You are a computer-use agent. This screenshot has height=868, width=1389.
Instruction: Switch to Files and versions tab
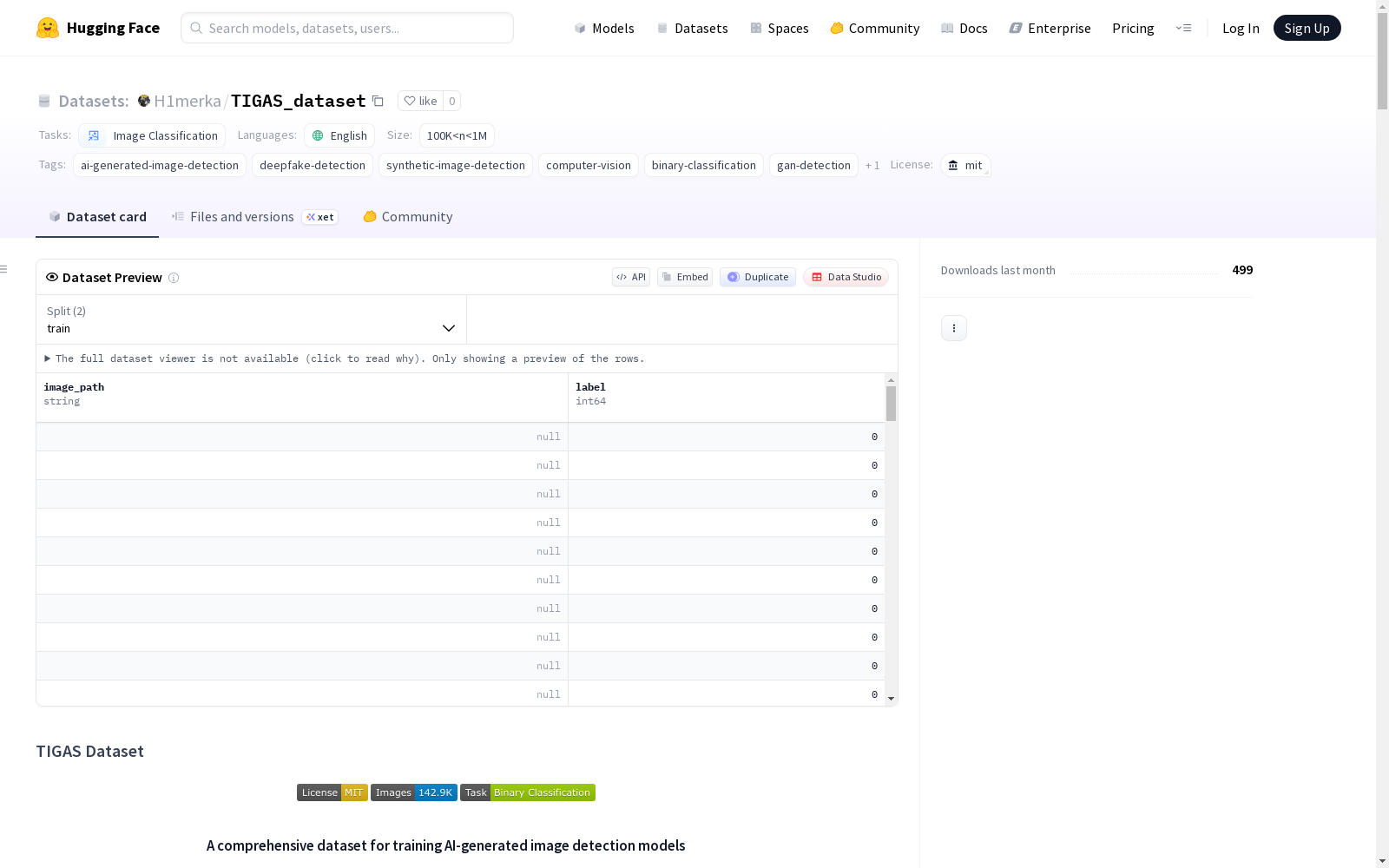tap(254, 217)
